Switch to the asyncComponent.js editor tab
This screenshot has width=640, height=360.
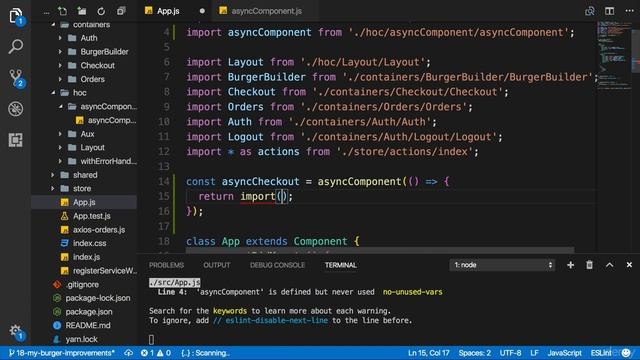pos(267,11)
